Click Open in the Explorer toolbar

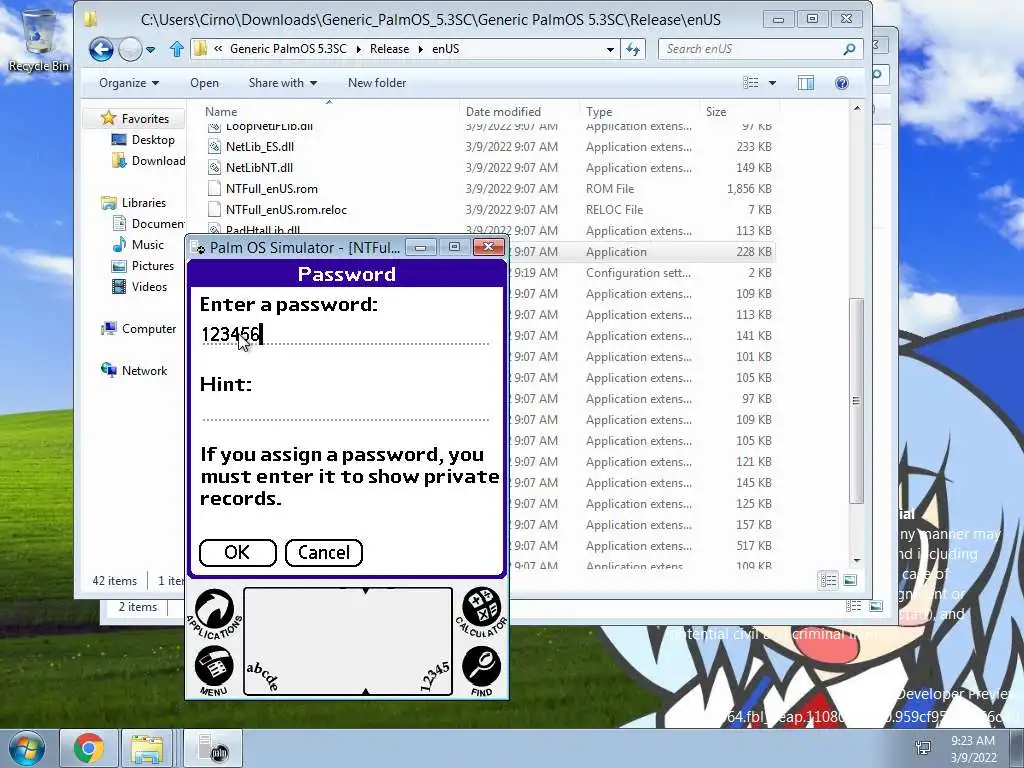(x=204, y=83)
